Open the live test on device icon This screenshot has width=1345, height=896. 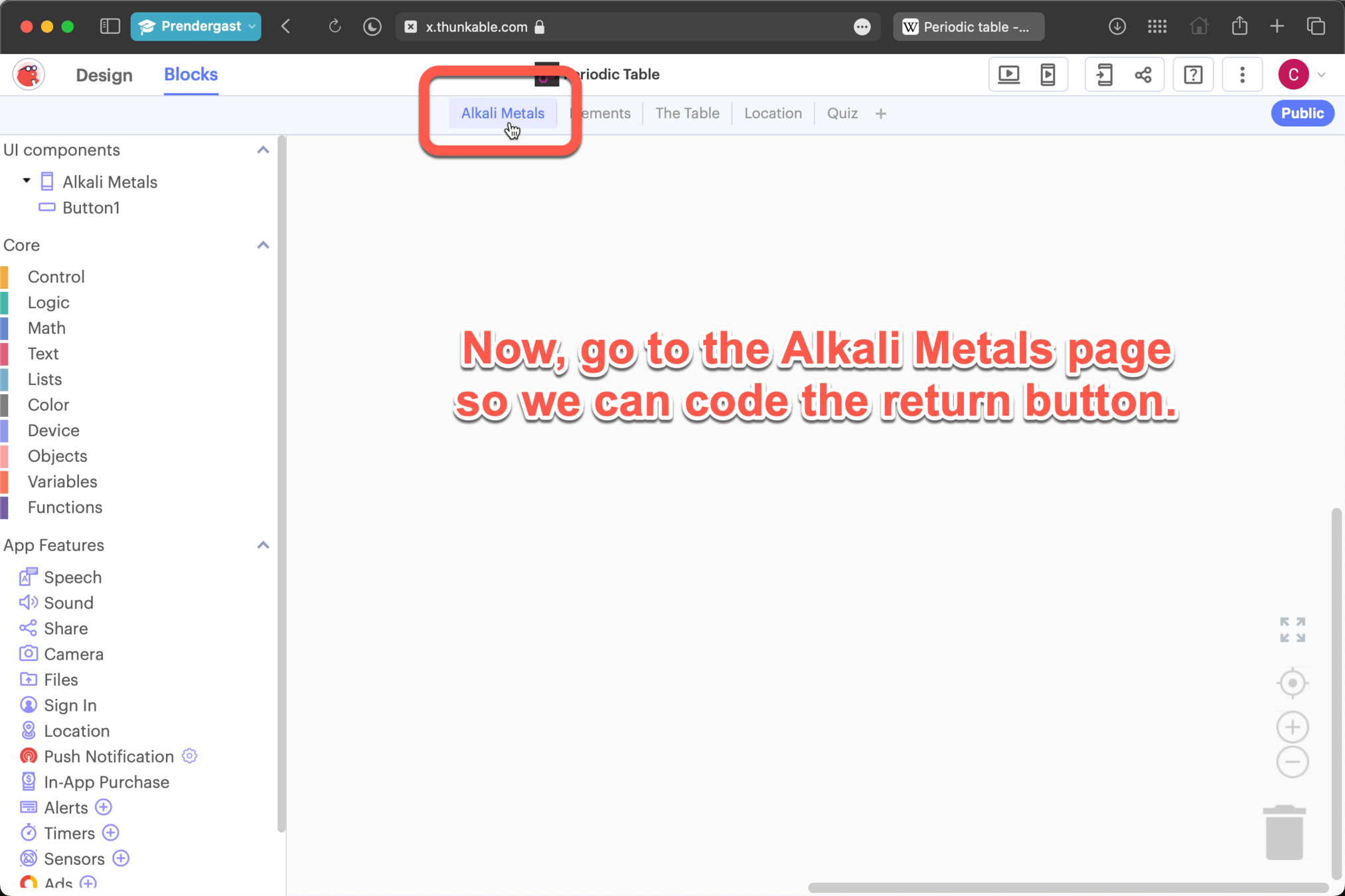(1048, 74)
